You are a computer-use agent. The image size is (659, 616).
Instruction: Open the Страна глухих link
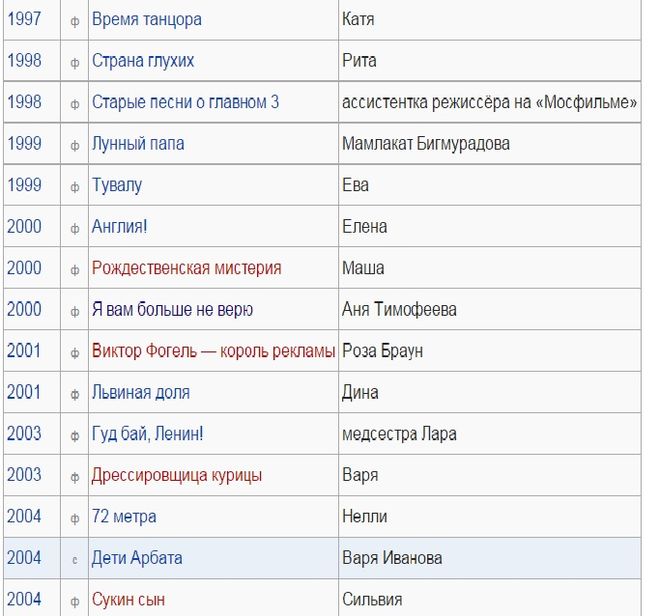[x=143, y=61]
